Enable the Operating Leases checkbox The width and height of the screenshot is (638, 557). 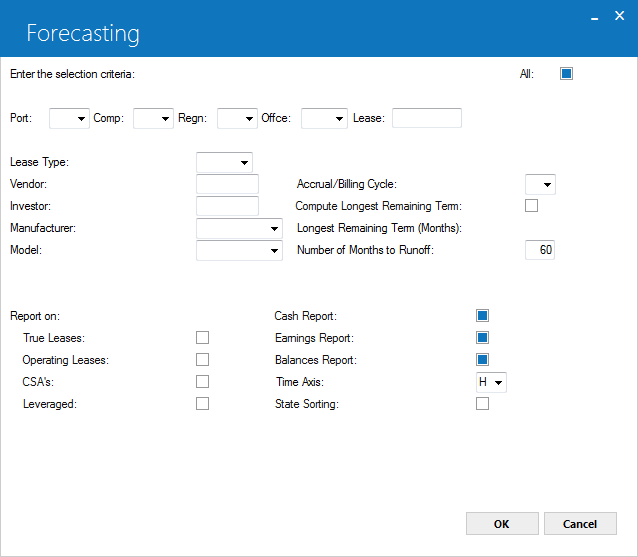202,360
